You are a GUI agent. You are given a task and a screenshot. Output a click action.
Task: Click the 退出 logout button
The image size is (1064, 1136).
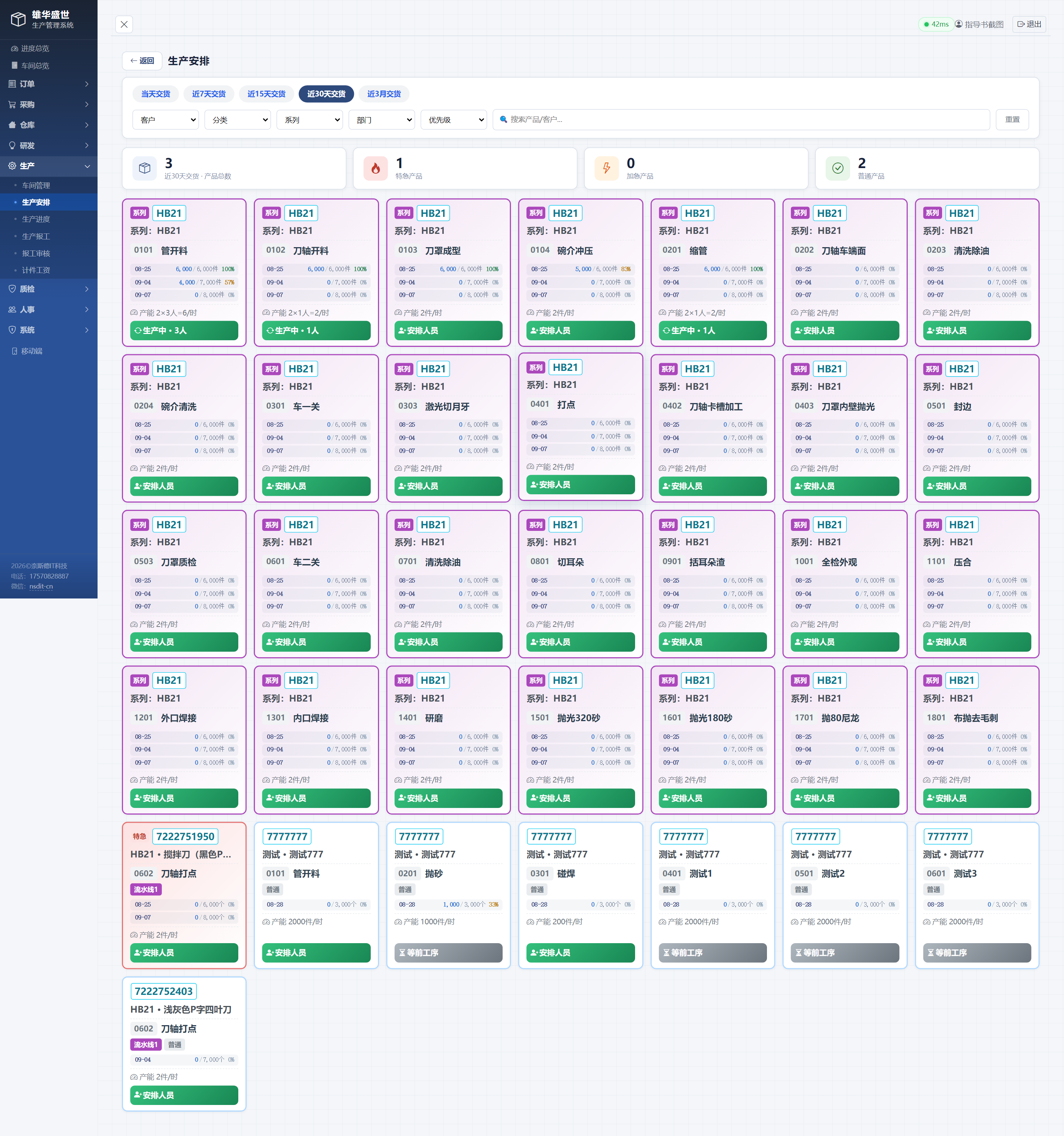click(1029, 24)
